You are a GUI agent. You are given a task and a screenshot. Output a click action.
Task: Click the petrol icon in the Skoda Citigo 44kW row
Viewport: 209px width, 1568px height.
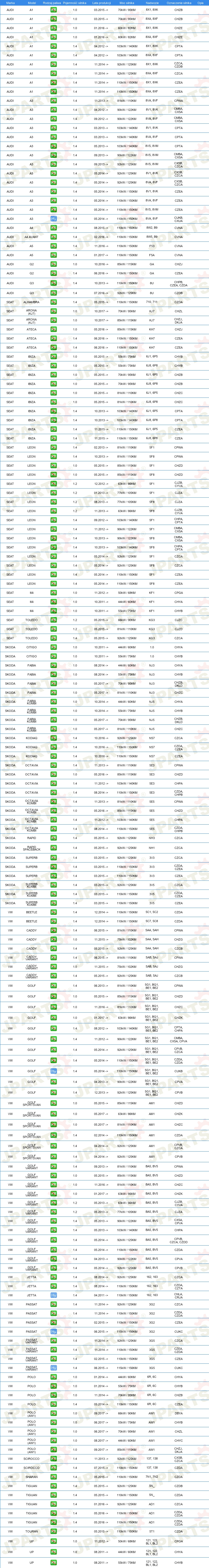pyautogui.click(x=54, y=647)
